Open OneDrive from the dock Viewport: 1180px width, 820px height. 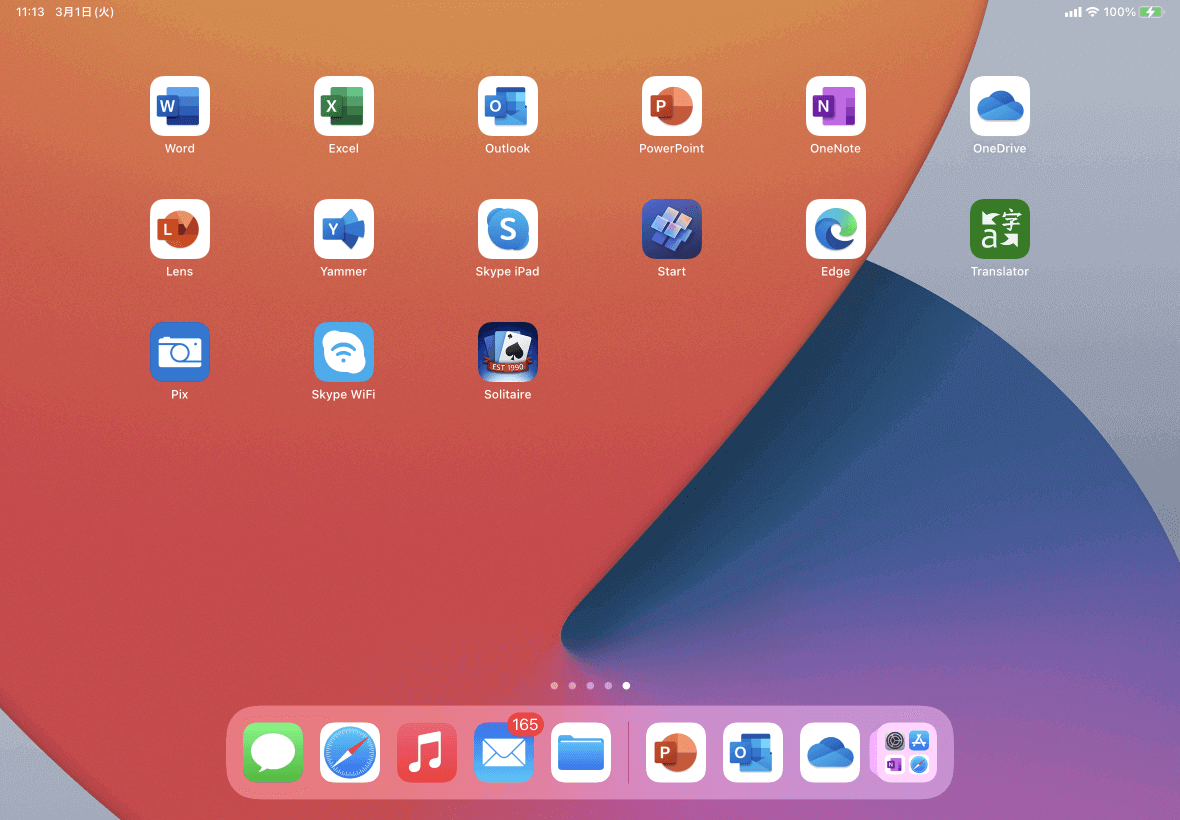(829, 752)
